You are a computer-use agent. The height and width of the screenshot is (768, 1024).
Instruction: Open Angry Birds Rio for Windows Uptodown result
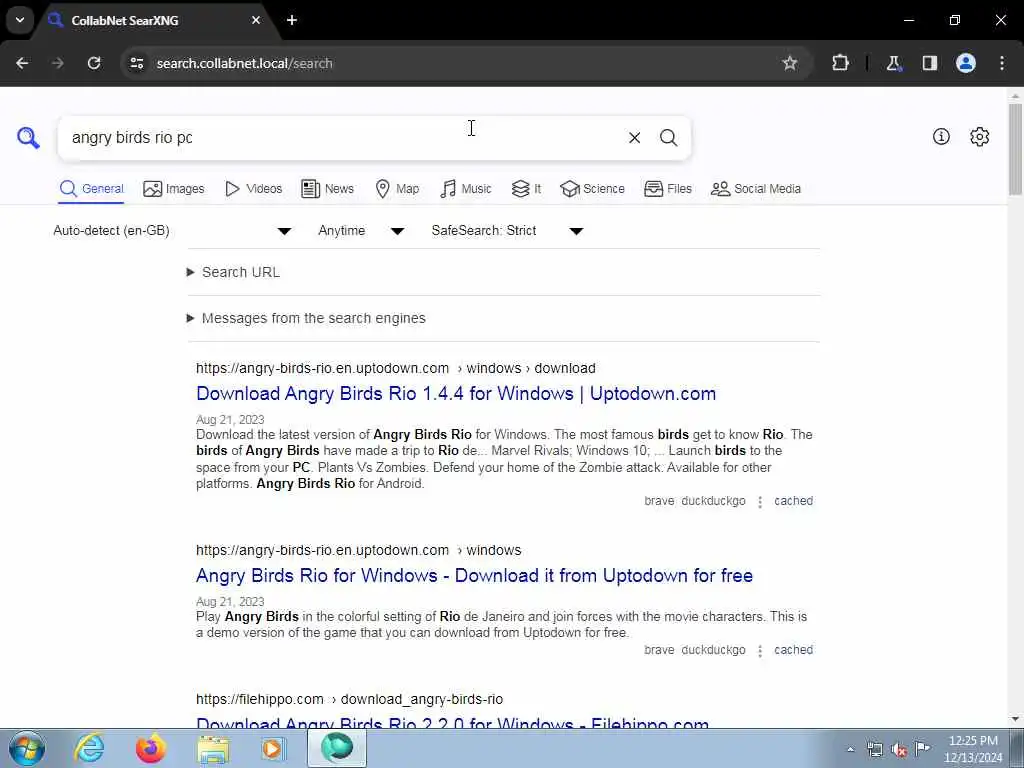pyautogui.click(x=474, y=575)
